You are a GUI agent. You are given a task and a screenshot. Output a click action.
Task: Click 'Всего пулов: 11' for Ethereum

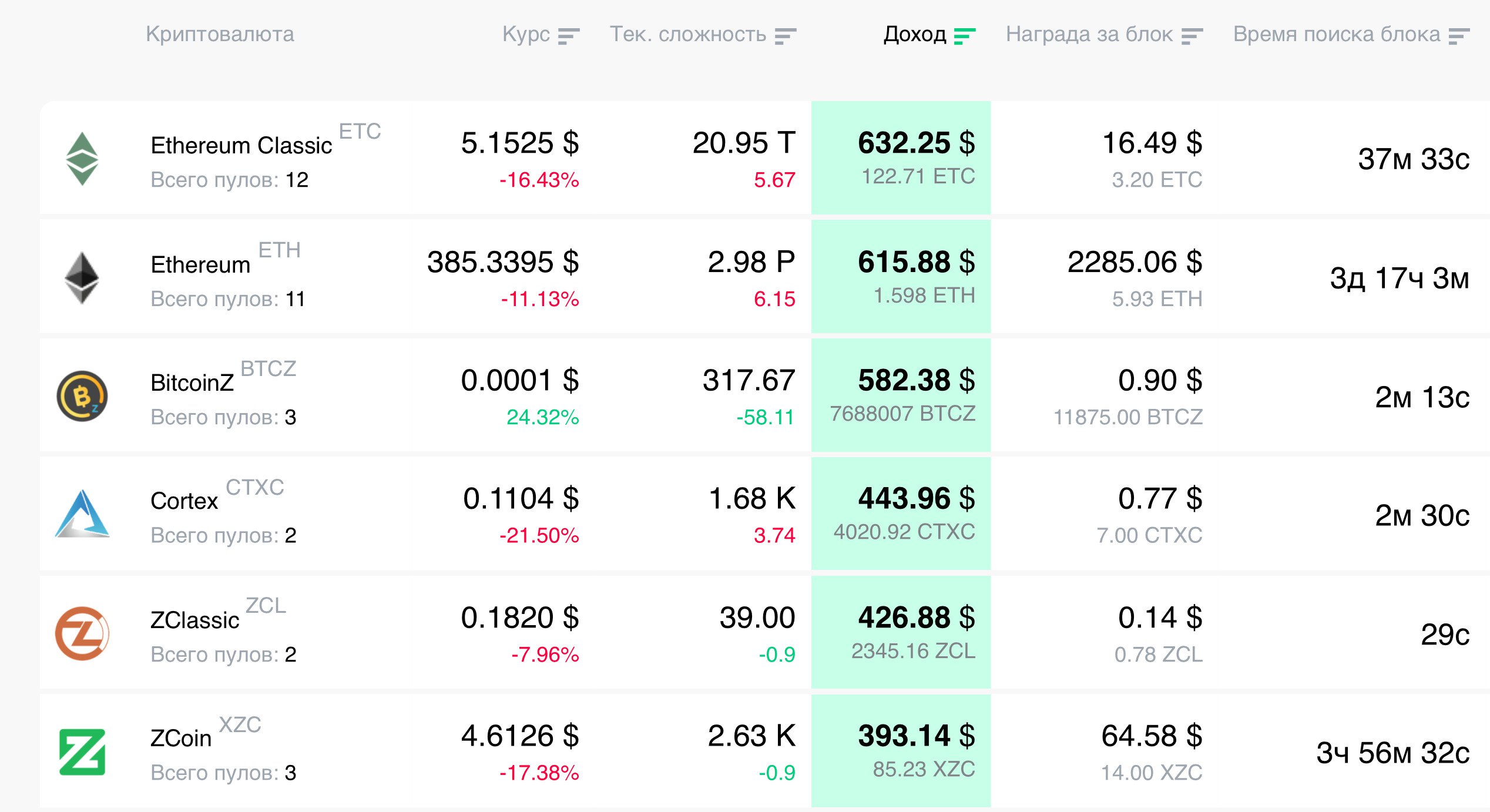point(228,299)
